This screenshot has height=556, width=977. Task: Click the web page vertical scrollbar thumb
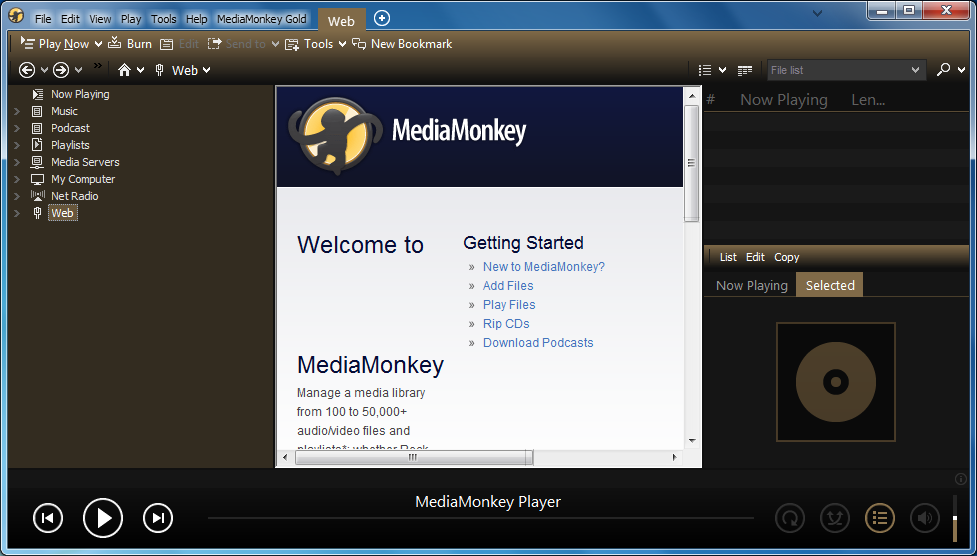[x=692, y=163]
